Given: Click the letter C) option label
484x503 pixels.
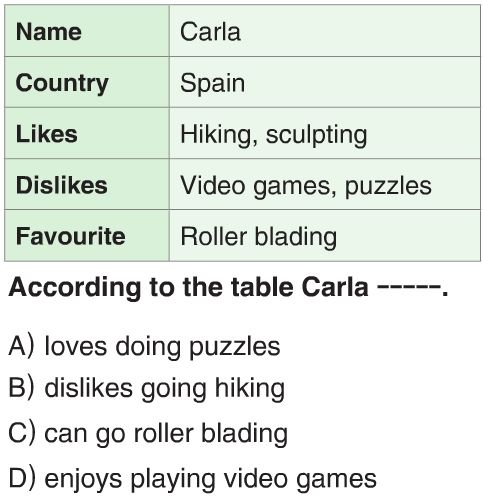Looking at the screenshot, I should (22, 433).
